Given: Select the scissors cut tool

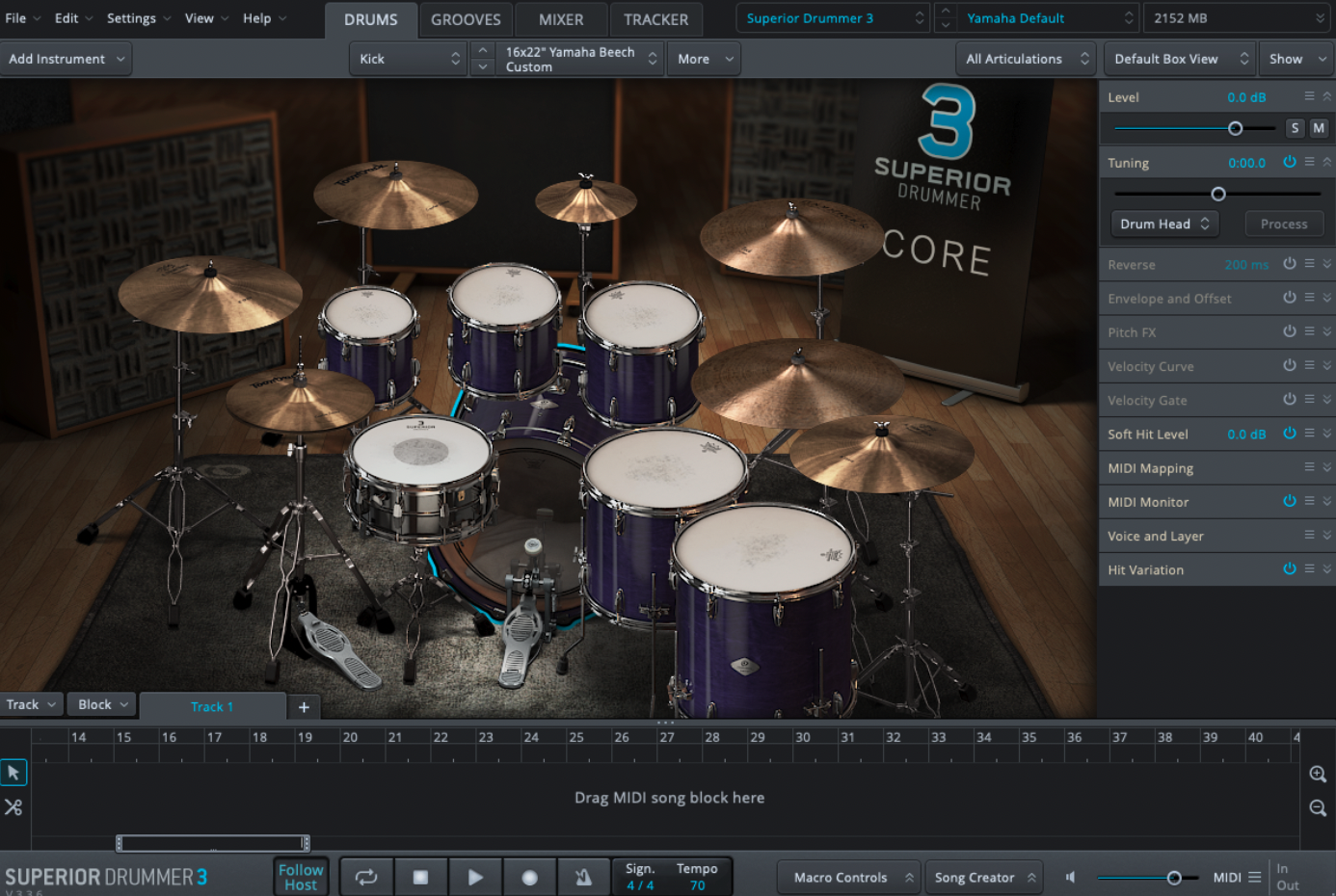Looking at the screenshot, I should (x=13, y=807).
